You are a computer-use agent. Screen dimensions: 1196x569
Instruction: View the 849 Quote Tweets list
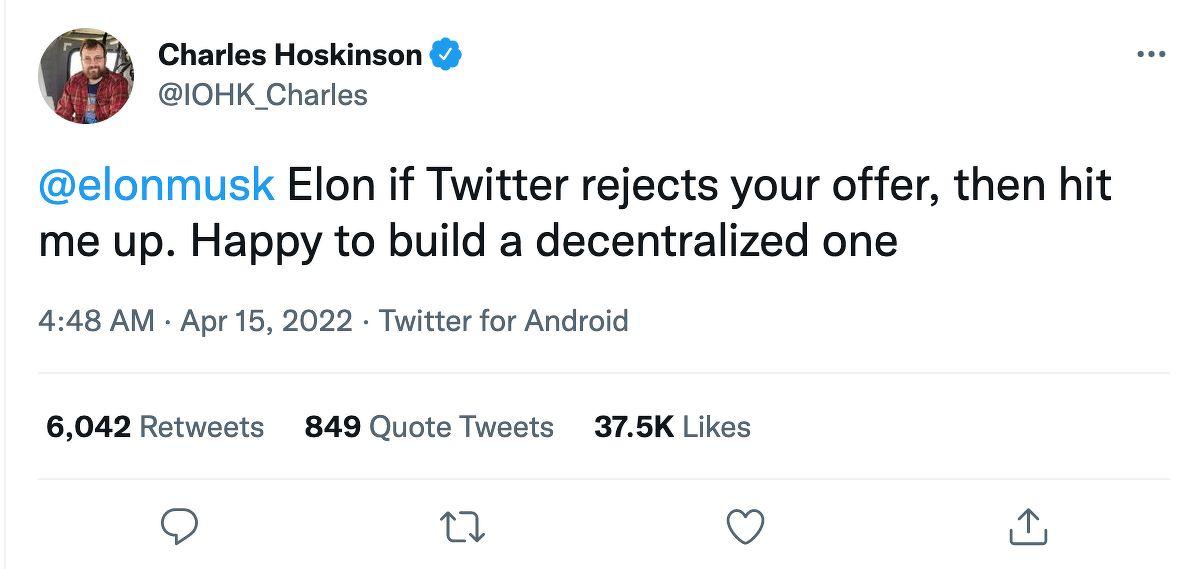coord(428,427)
